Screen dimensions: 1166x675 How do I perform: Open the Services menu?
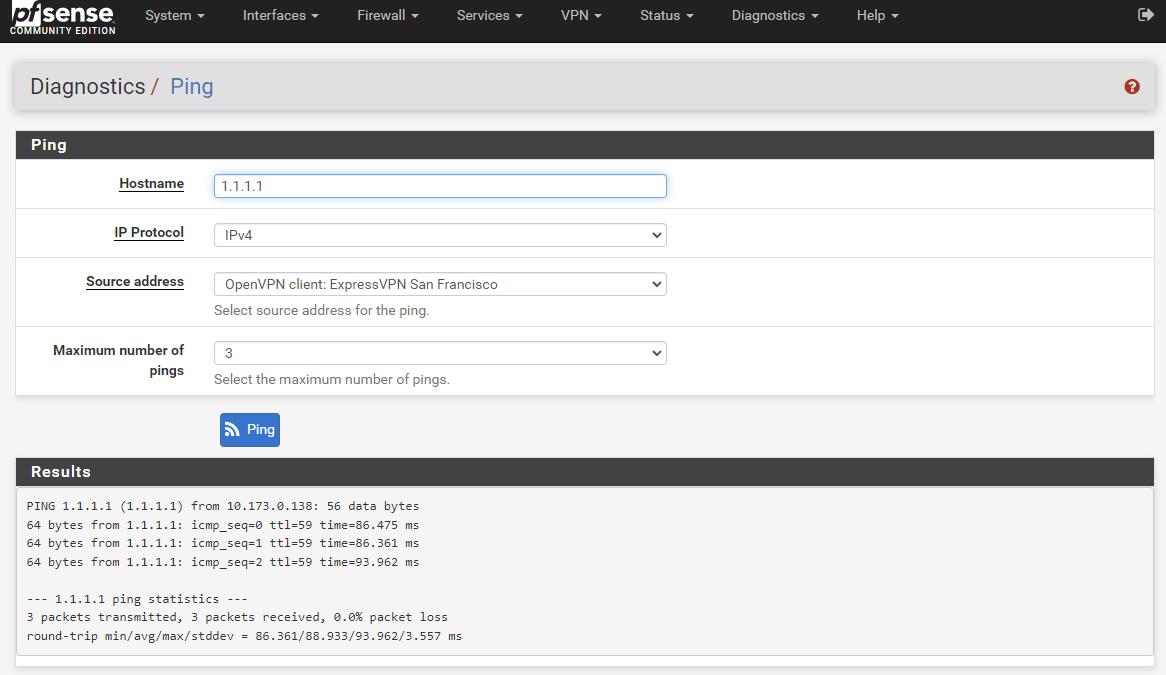click(x=489, y=16)
